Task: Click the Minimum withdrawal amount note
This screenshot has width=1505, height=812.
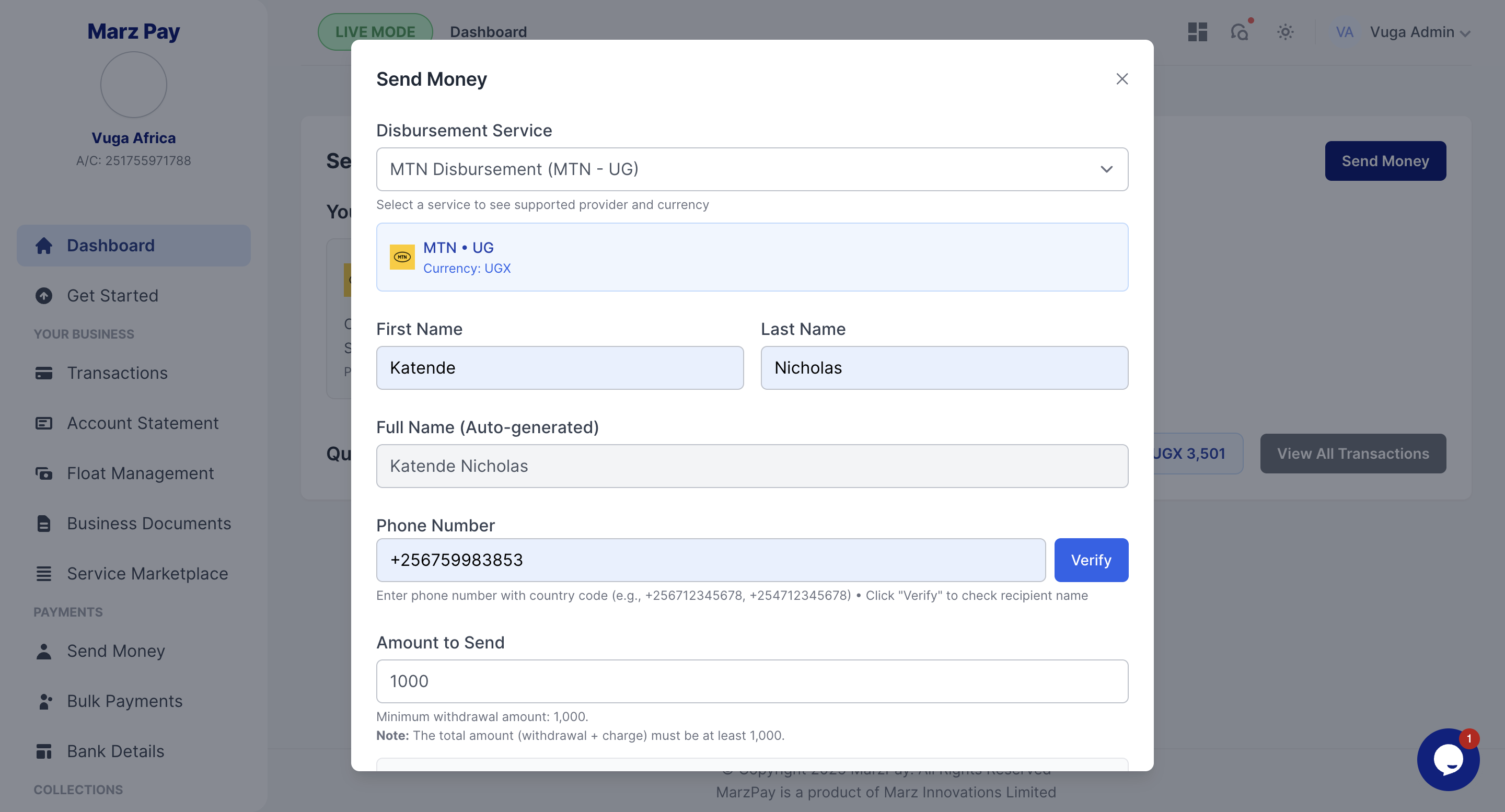Action: pyautogui.click(x=482, y=716)
